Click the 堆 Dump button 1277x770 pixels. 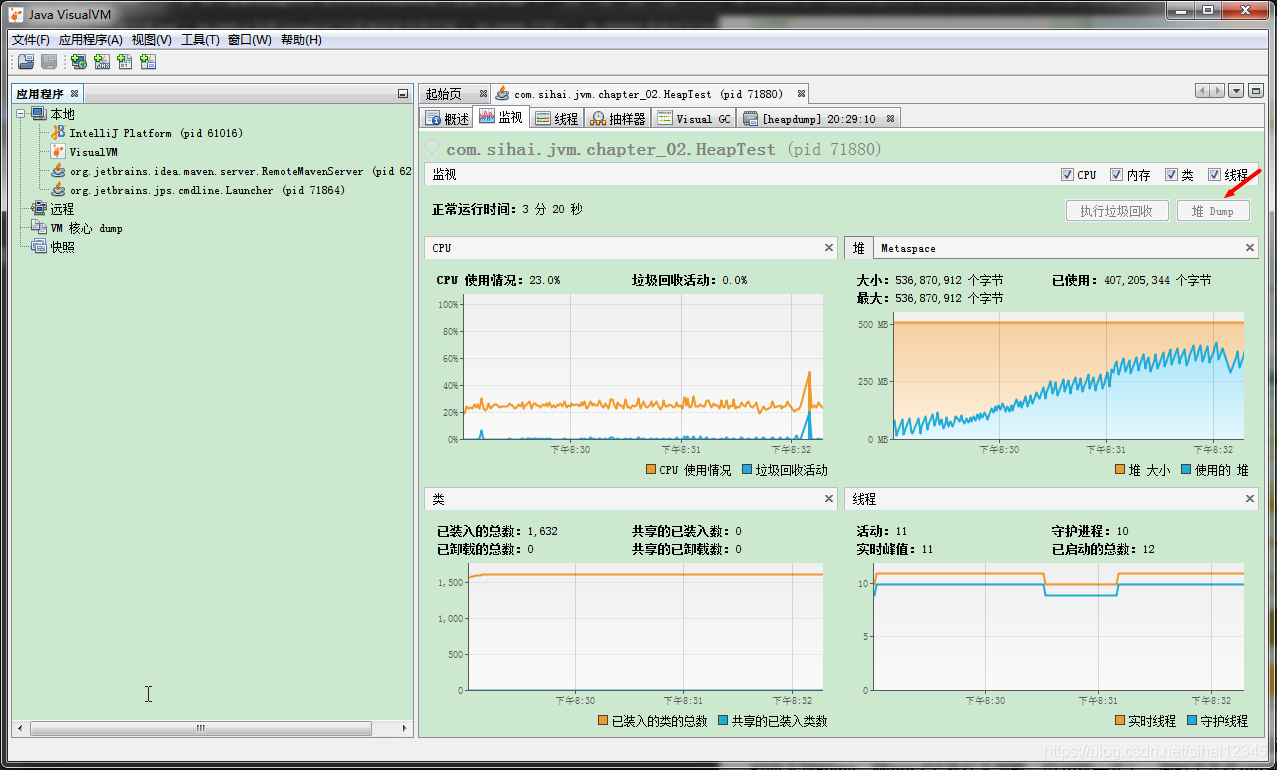coord(1213,211)
